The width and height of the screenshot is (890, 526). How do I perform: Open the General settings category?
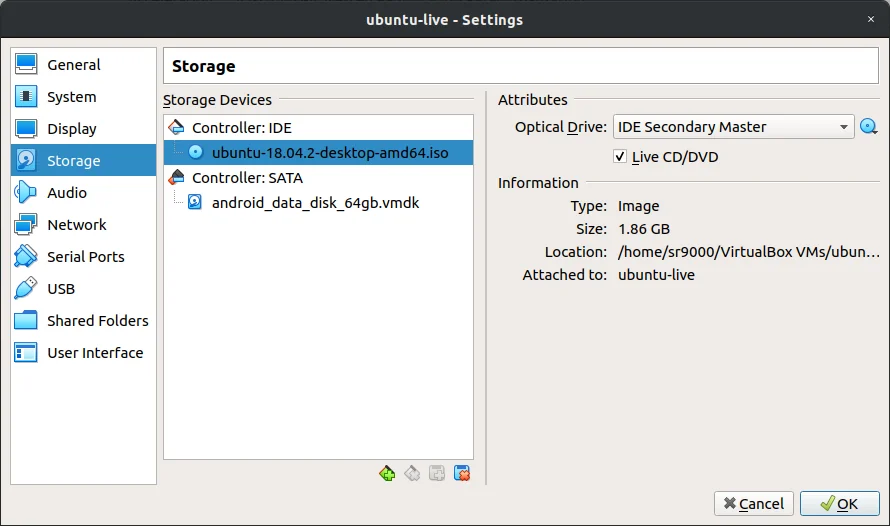(83, 65)
